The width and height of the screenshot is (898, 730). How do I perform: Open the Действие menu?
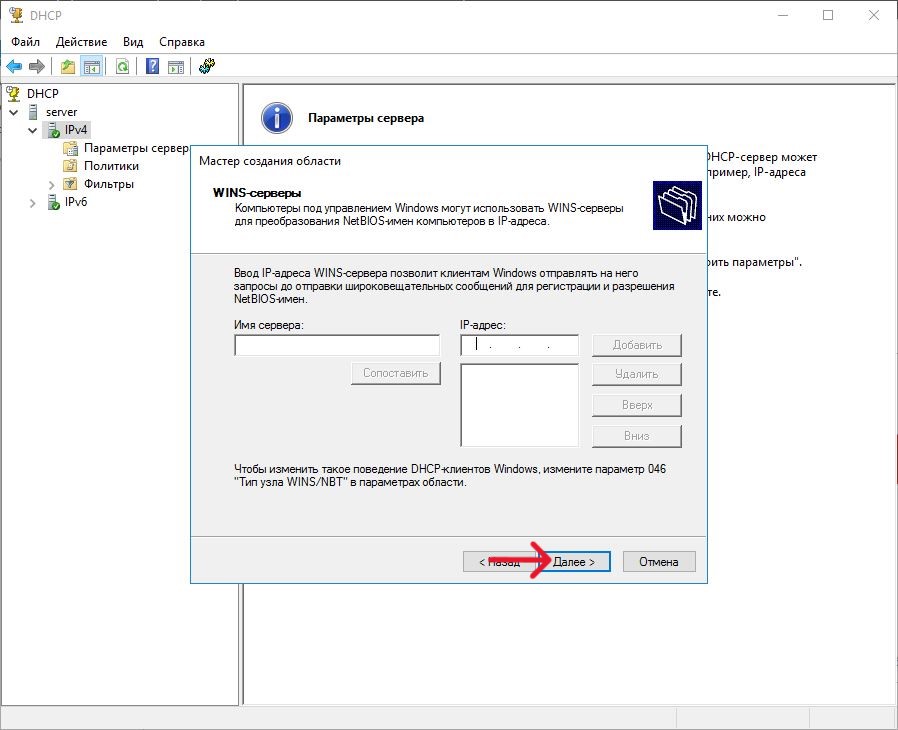tap(81, 42)
